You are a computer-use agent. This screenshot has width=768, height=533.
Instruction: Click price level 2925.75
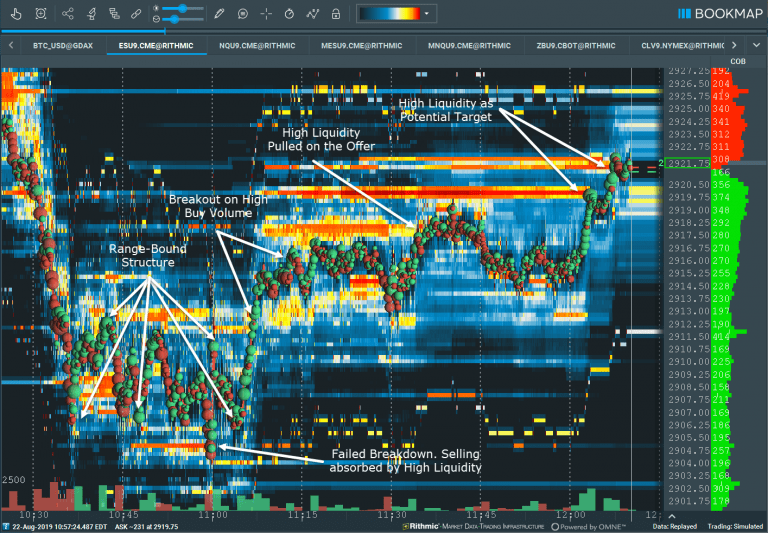click(689, 97)
